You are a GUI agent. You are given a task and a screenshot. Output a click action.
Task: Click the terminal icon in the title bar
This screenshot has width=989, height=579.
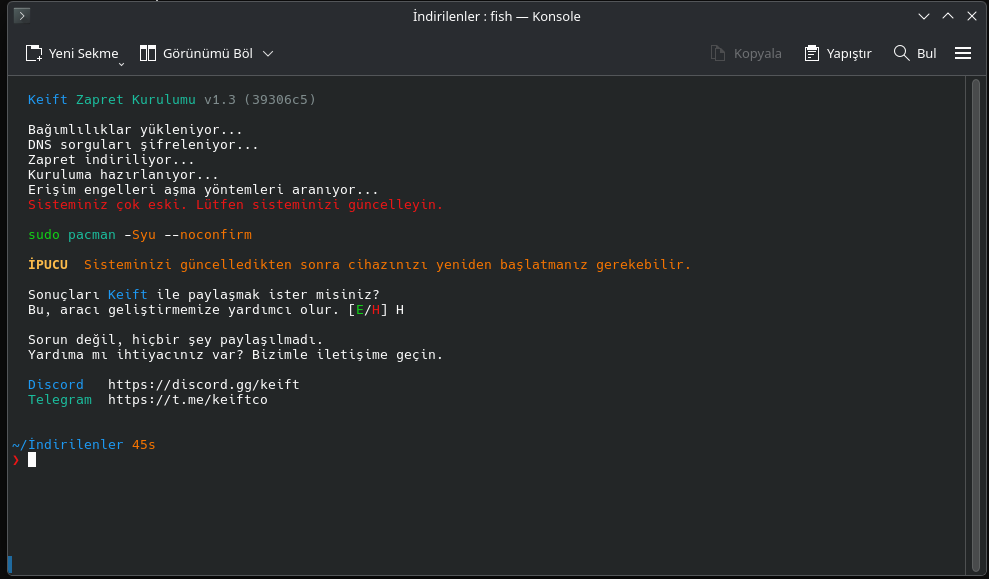tap(21, 16)
